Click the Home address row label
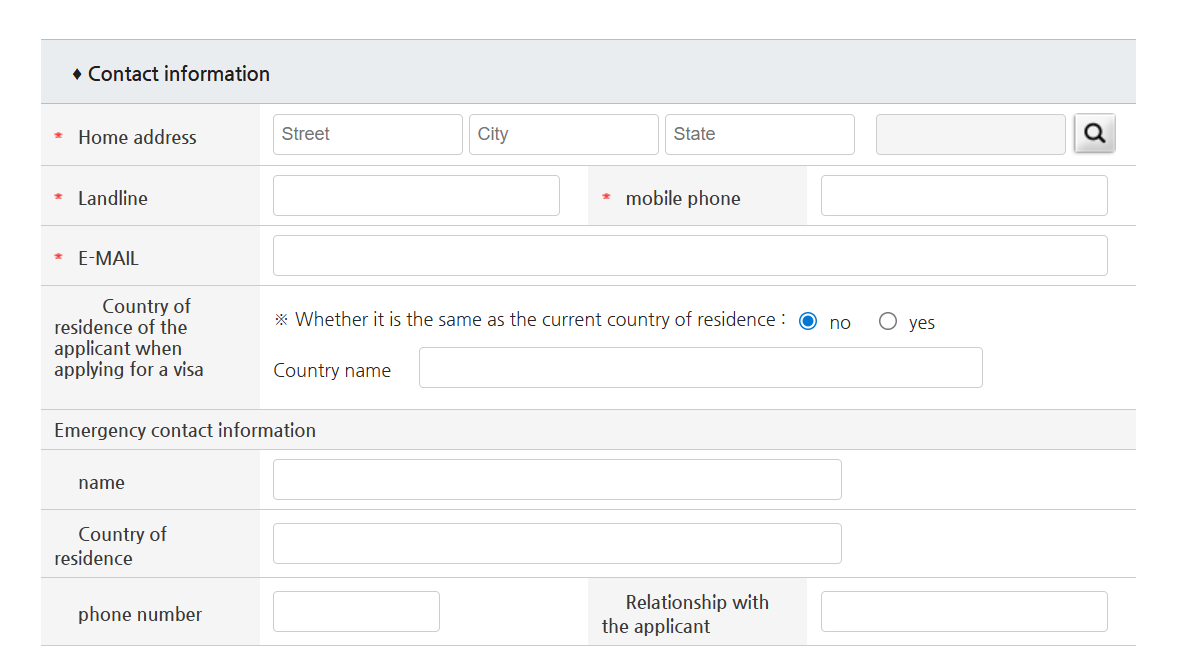 click(x=137, y=137)
